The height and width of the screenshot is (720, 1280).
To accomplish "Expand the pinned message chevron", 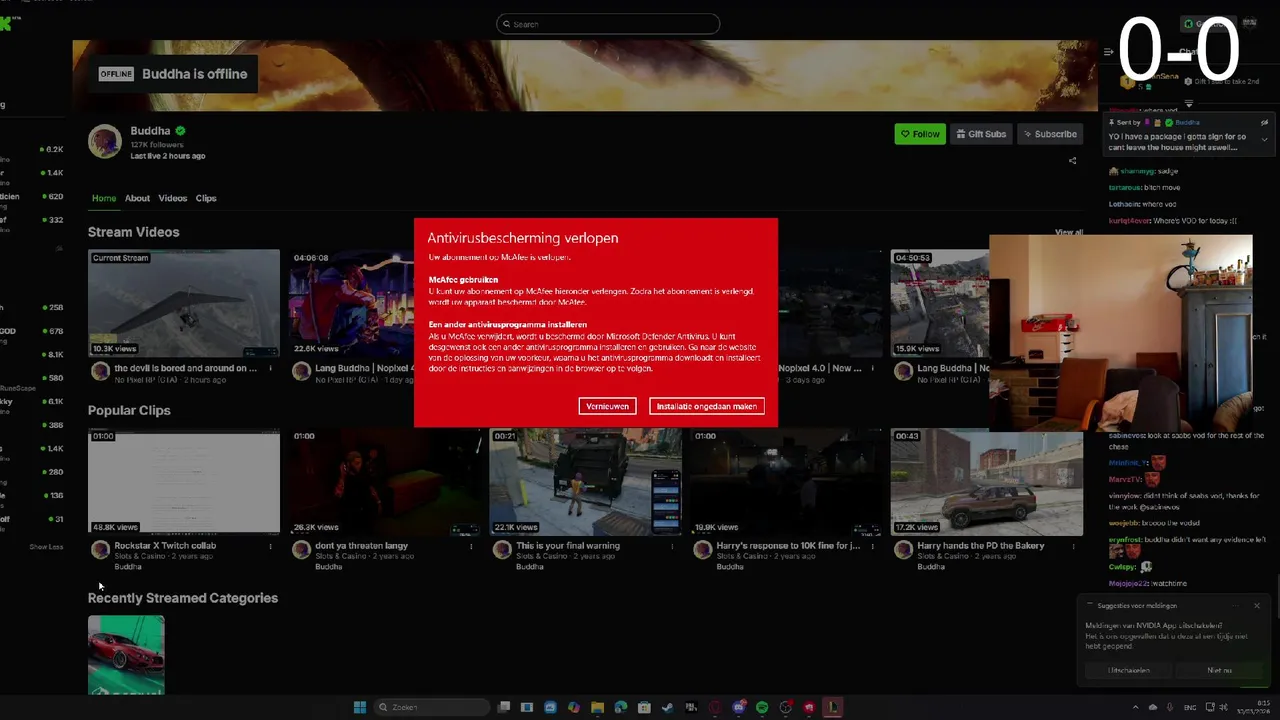I will [1264, 139].
